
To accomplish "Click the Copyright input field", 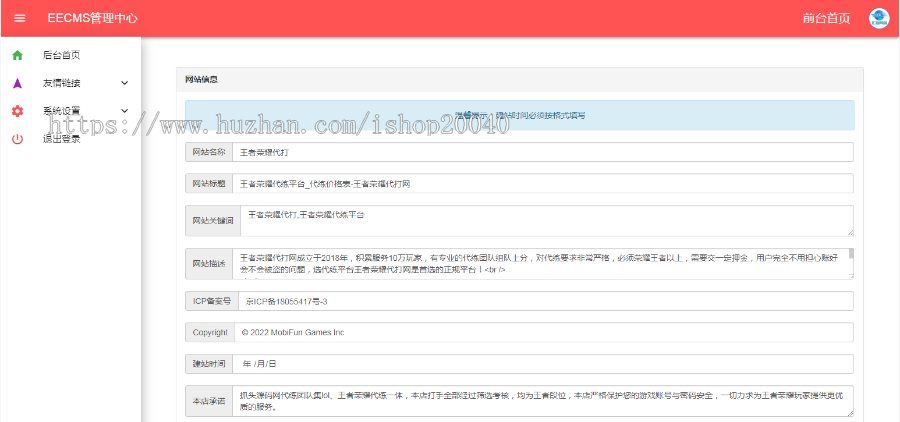I will point(542,332).
